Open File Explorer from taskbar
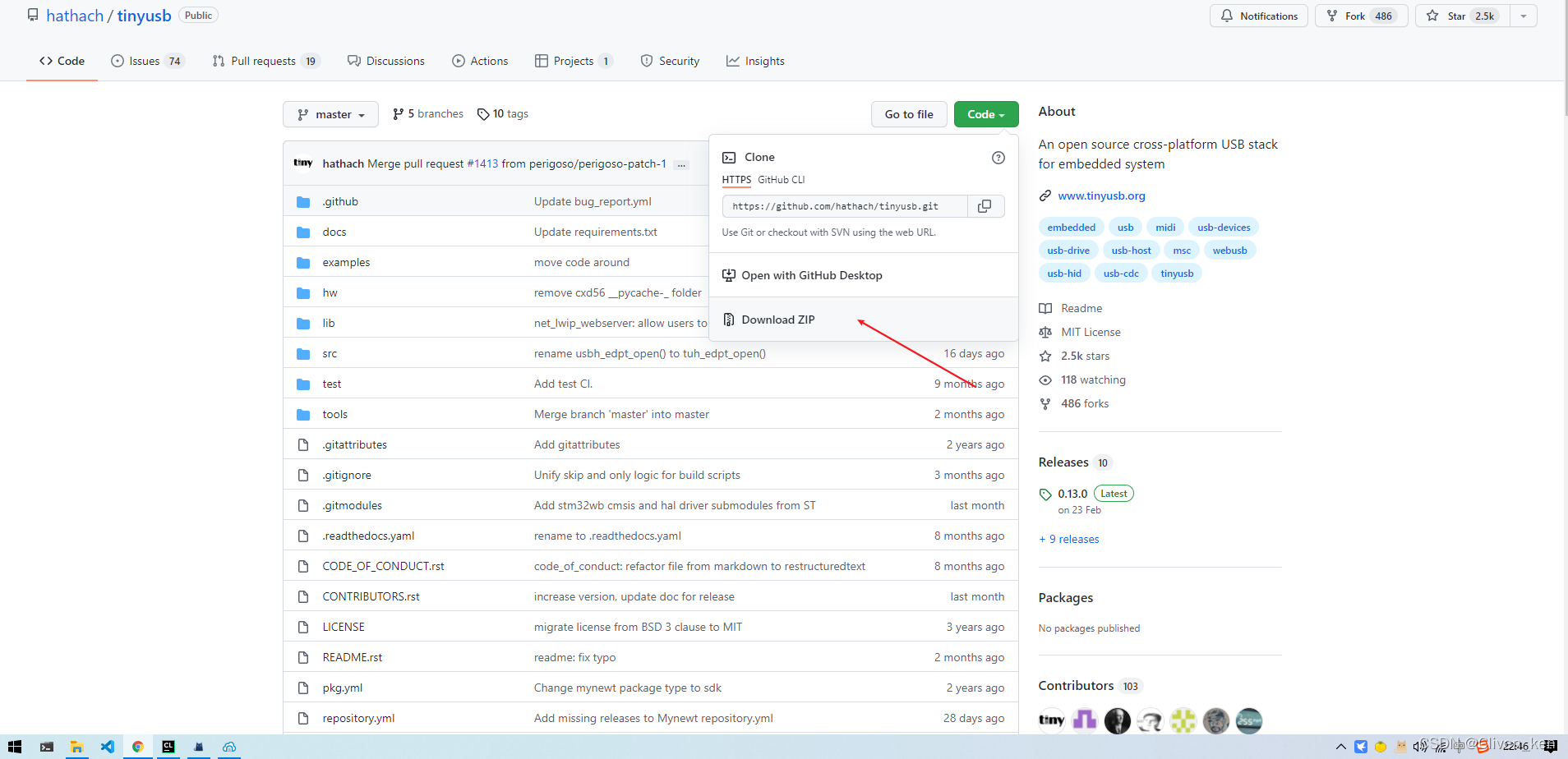Viewport: 1568px width, 759px height. pos(76,747)
